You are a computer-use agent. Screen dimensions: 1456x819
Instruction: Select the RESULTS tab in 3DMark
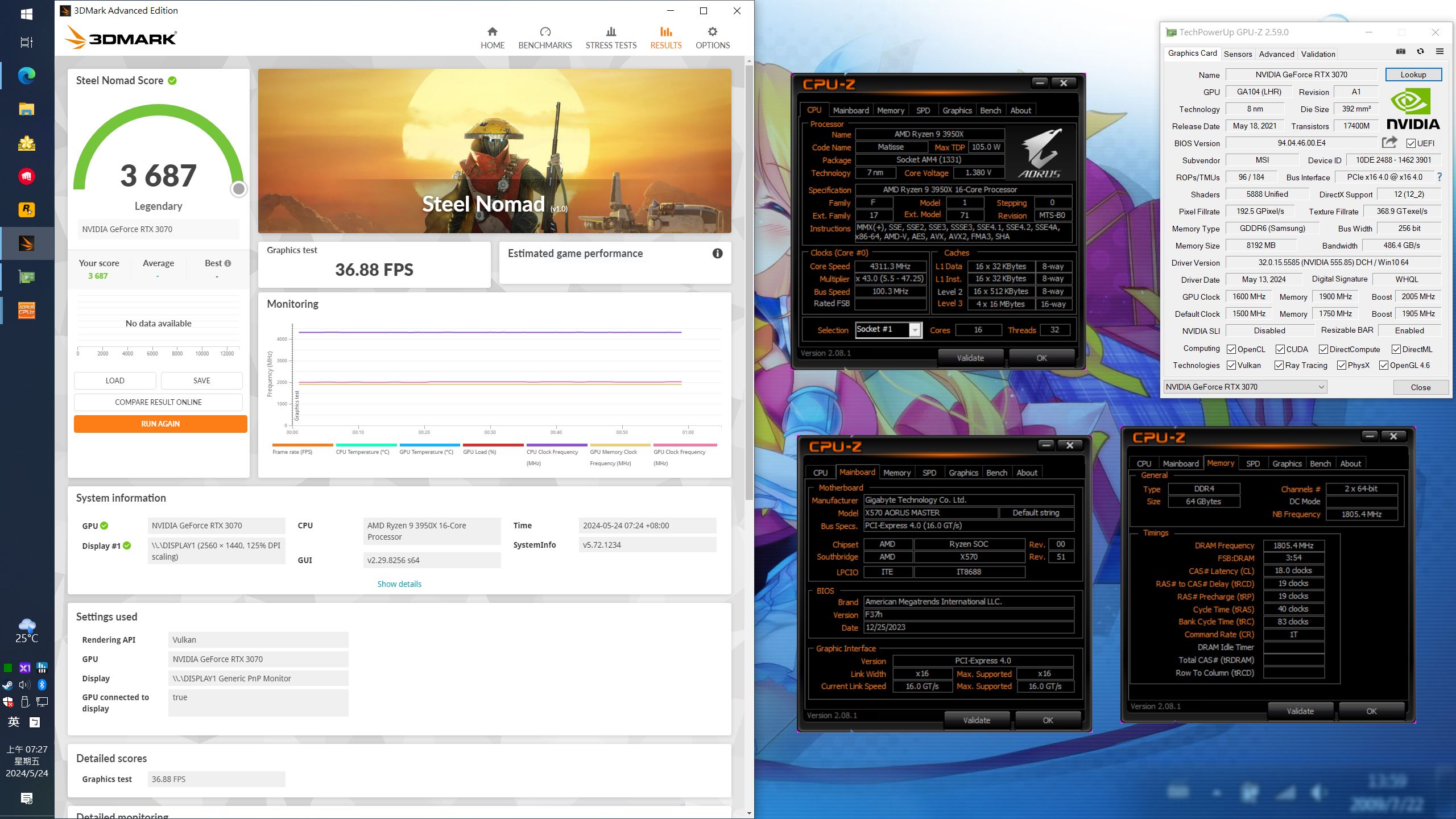pos(665,38)
